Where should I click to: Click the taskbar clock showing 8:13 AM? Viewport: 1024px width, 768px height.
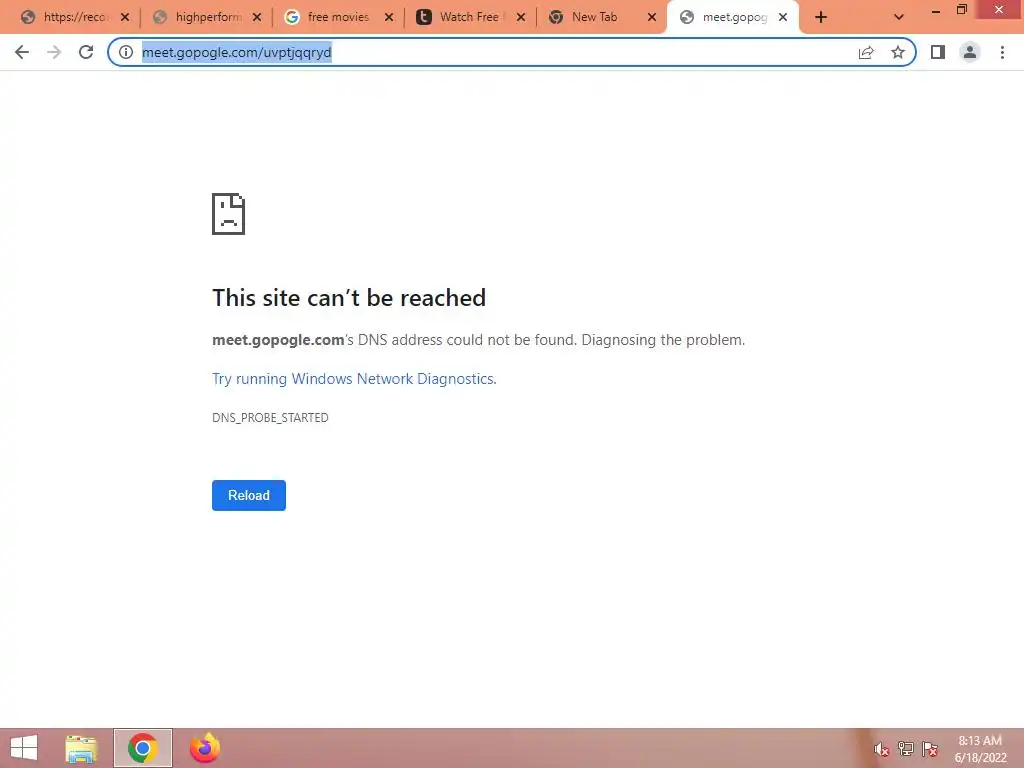tap(980, 749)
